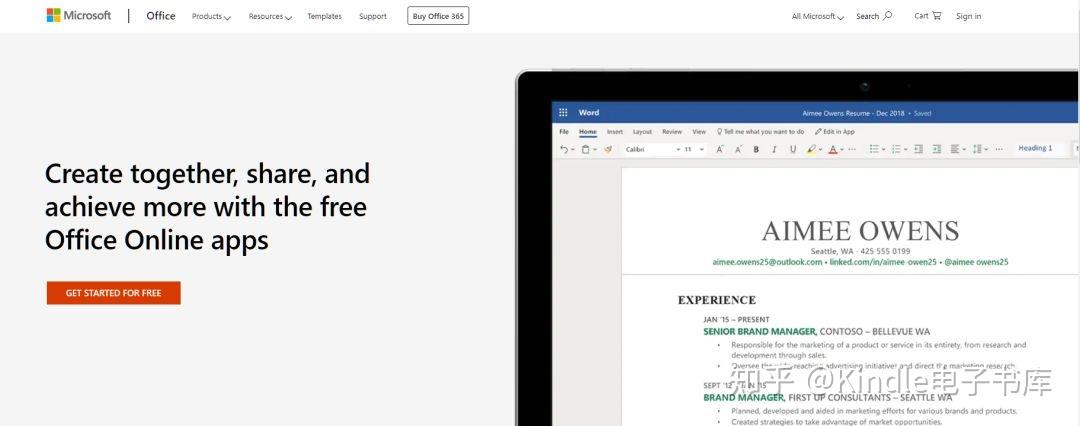Select the Format Painter brush
Viewport: 1080px width, 426px height.
pyautogui.click(x=608, y=149)
